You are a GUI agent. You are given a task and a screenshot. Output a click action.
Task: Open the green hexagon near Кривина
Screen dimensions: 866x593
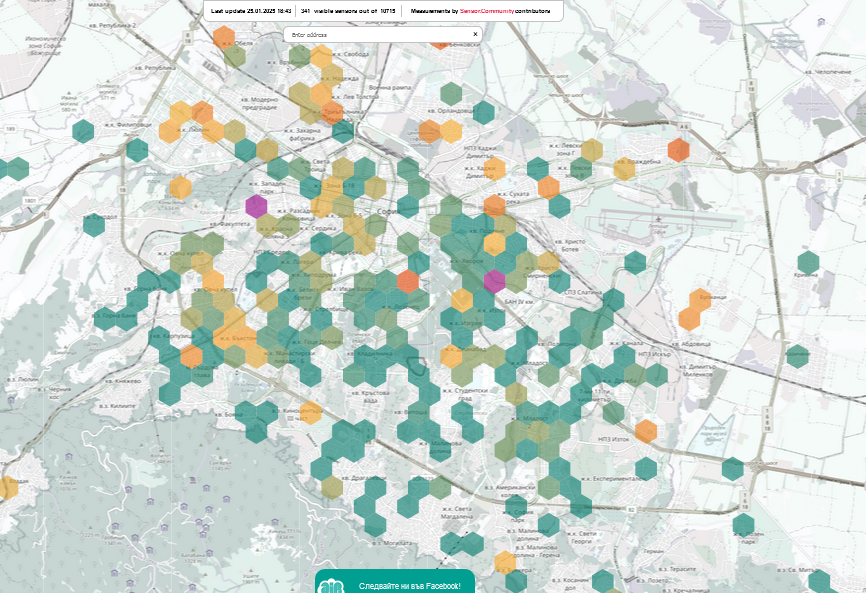[x=808, y=262]
